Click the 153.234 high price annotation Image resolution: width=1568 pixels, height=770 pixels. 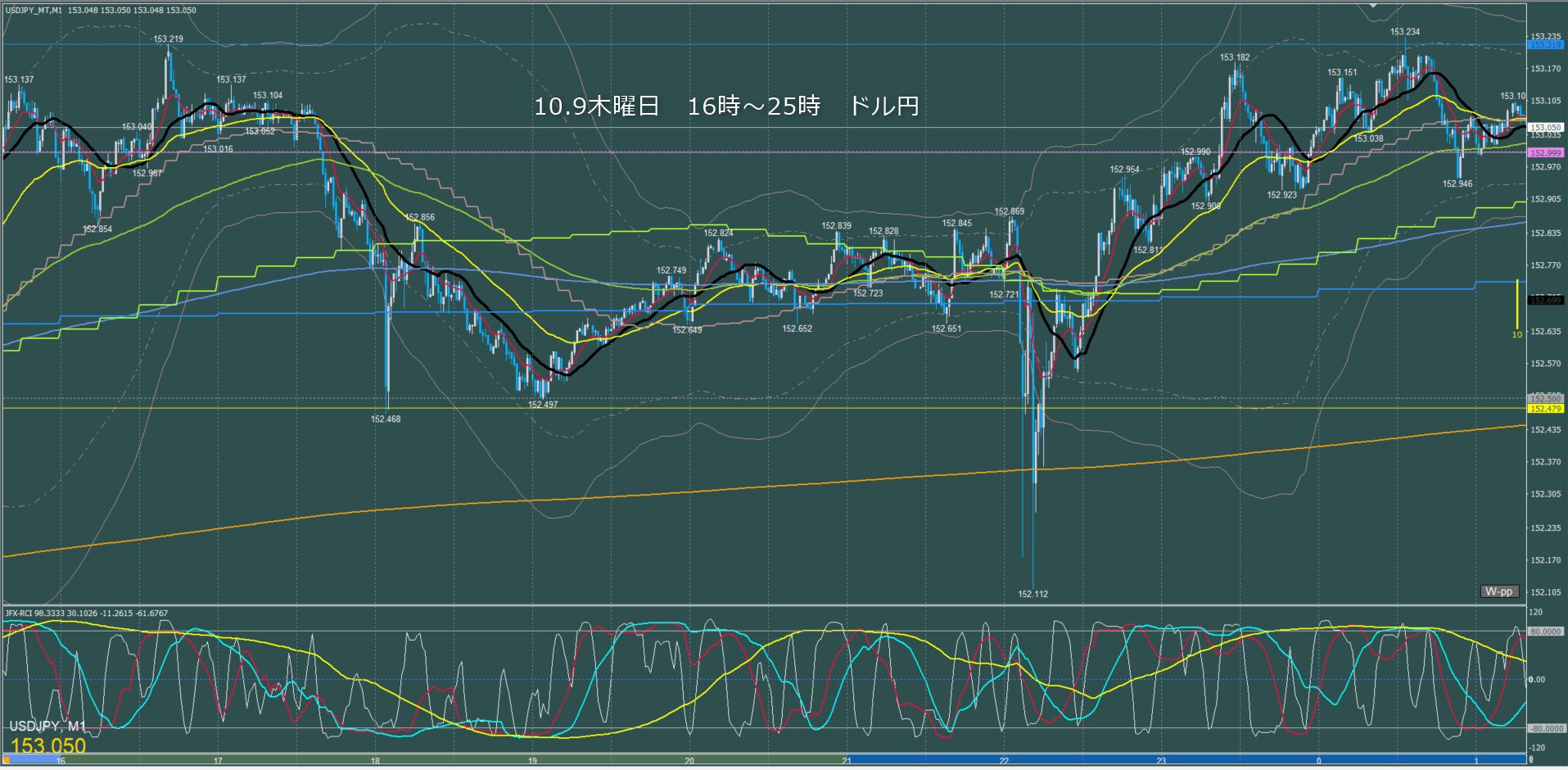point(1404,32)
